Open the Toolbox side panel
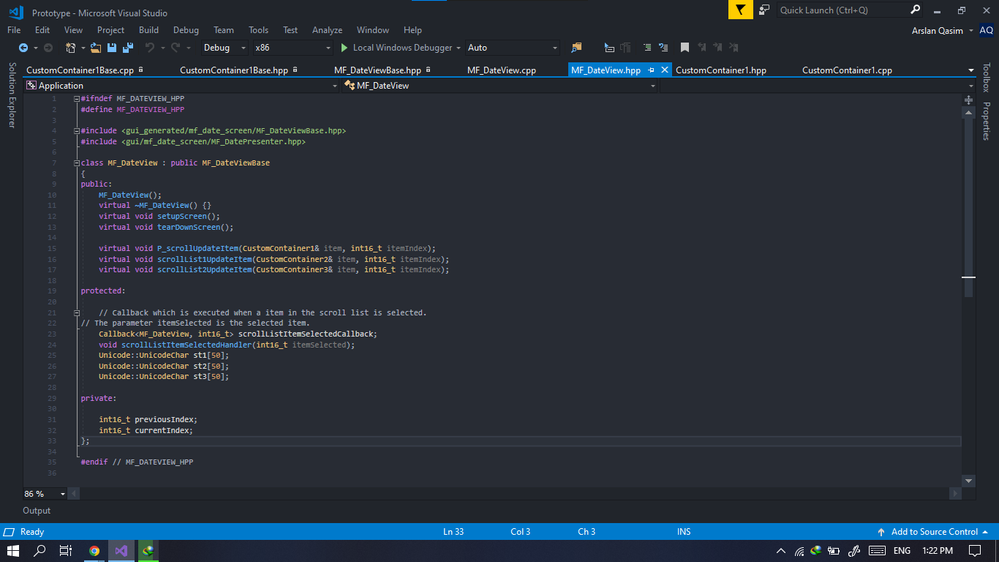The height and width of the screenshot is (562, 999). pyautogui.click(x=986, y=78)
